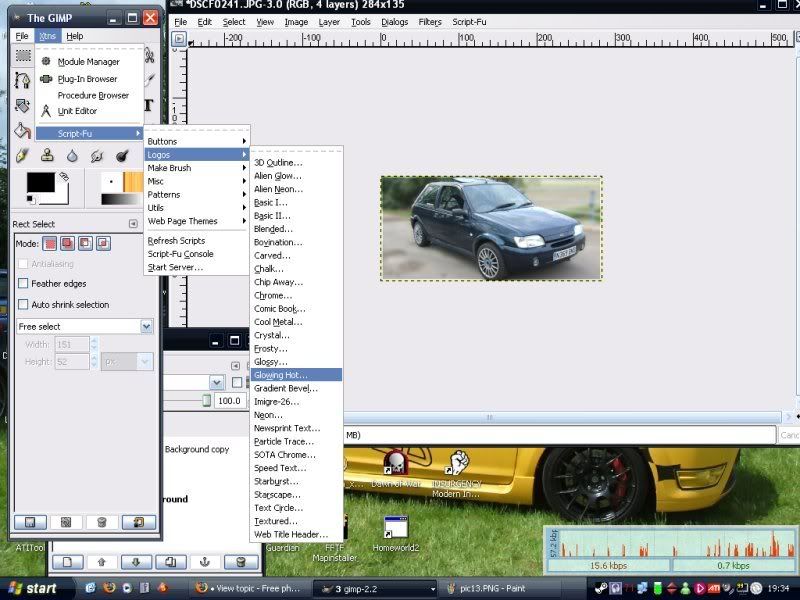Open the px unit dropdown
Viewport: 800px width, 600px height.
tap(127, 362)
